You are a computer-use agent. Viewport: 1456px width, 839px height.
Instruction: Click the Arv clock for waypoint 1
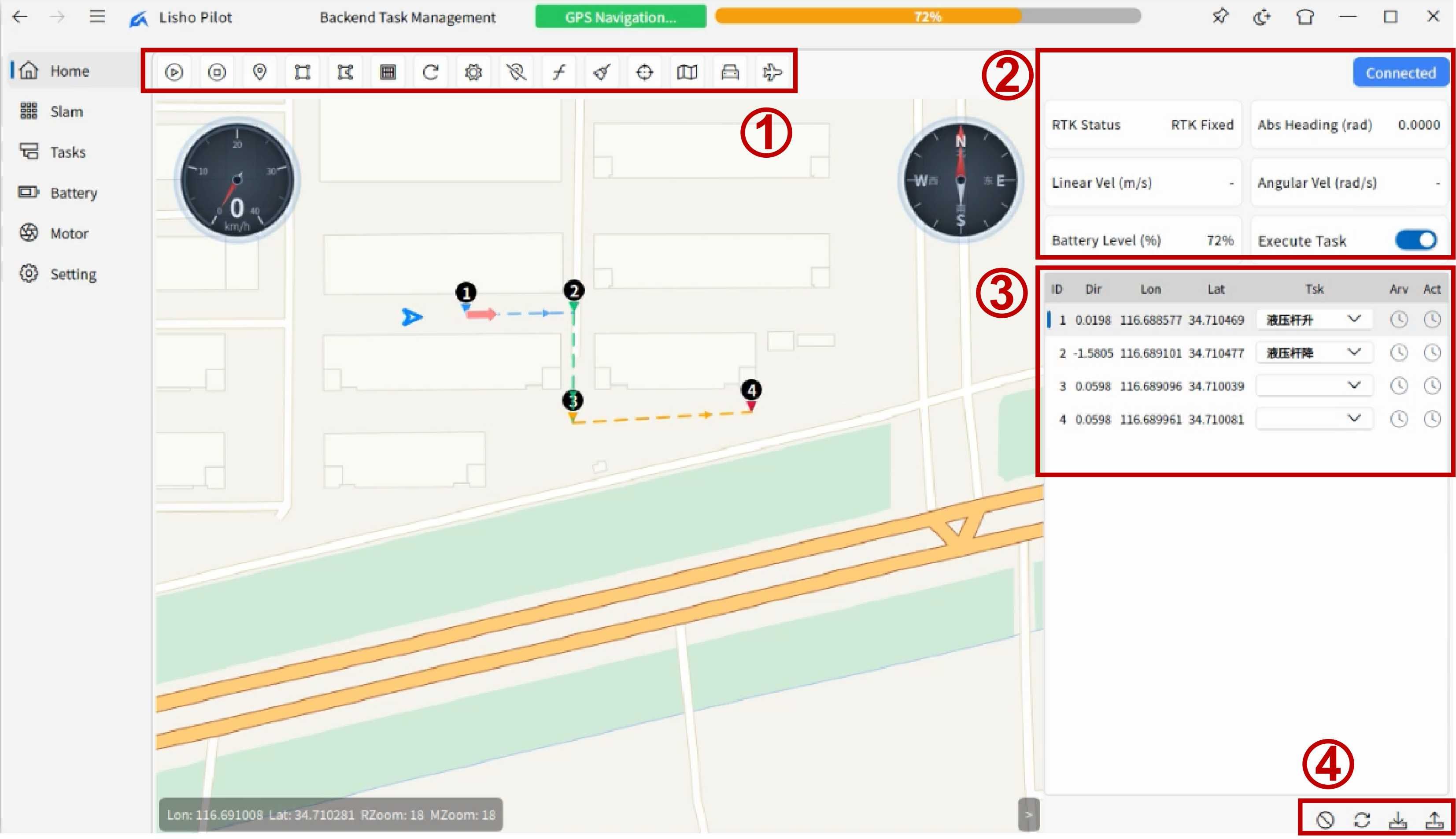pyautogui.click(x=1398, y=319)
